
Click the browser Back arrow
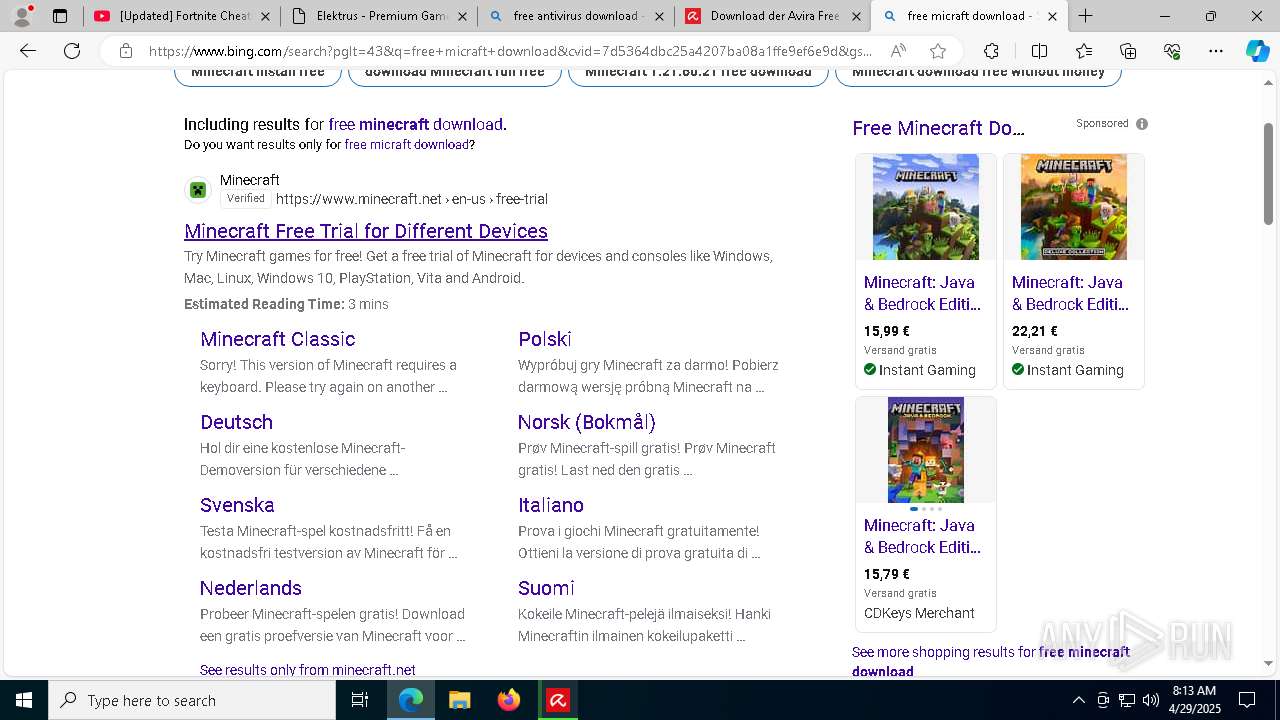pyautogui.click(x=28, y=51)
